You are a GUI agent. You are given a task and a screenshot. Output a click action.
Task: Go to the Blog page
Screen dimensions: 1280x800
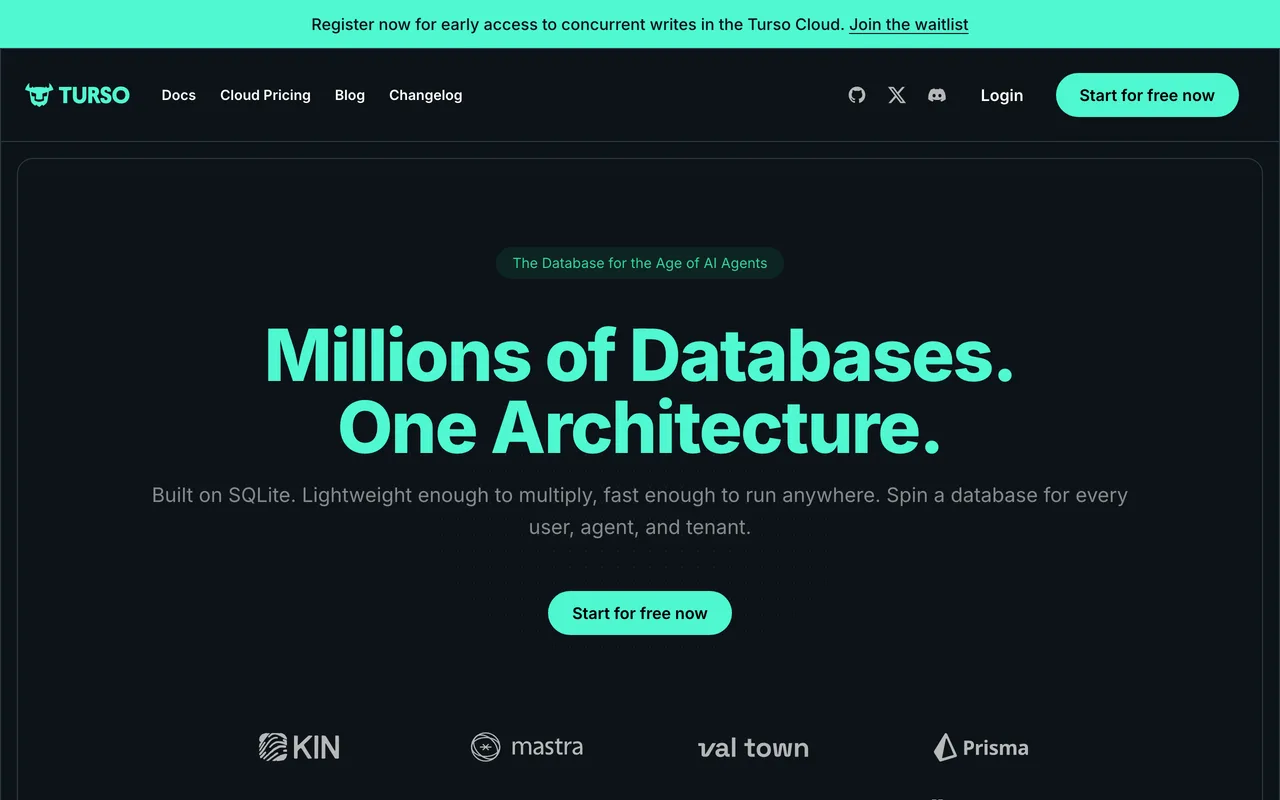350,95
